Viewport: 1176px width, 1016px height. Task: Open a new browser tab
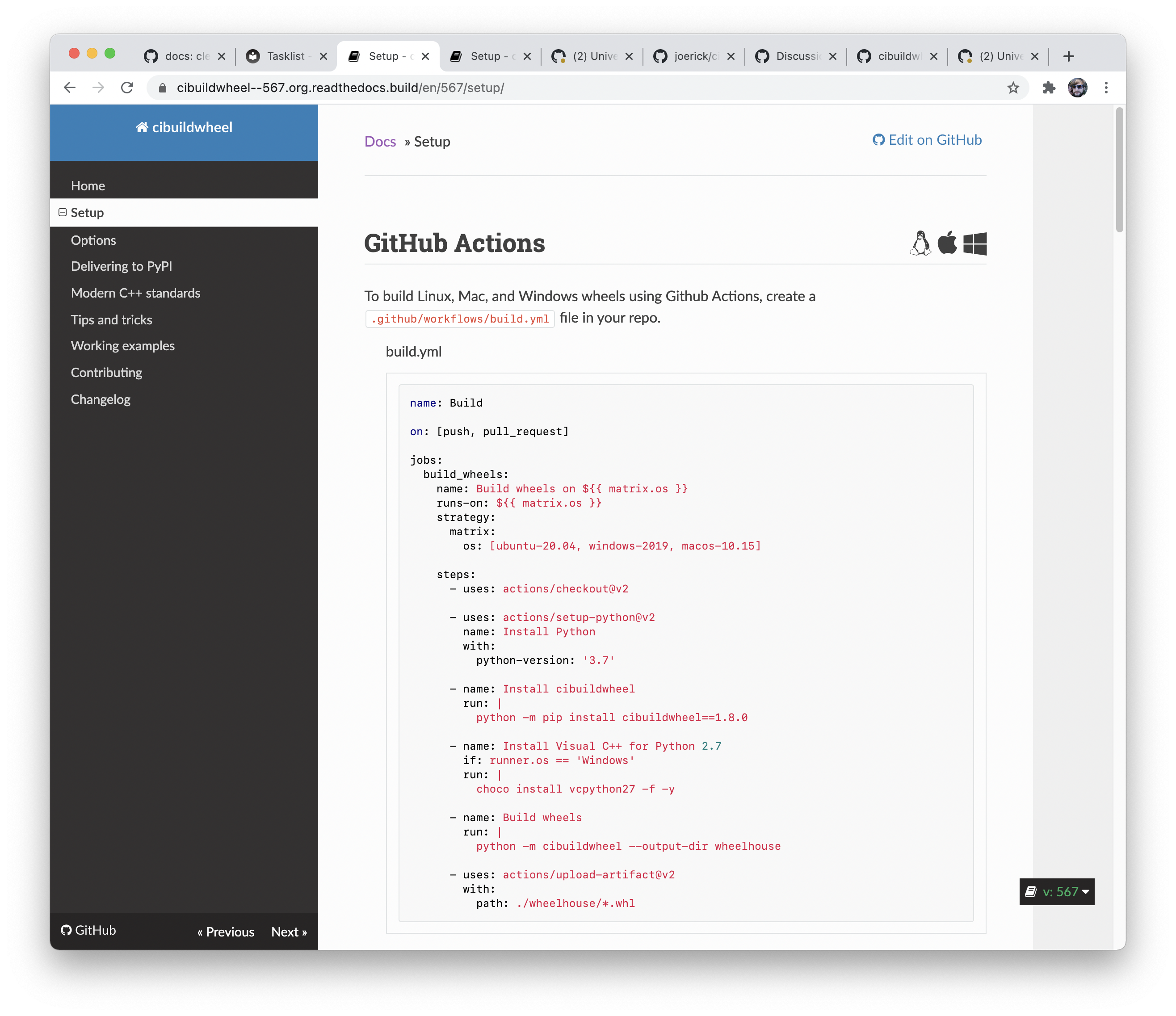point(1069,56)
